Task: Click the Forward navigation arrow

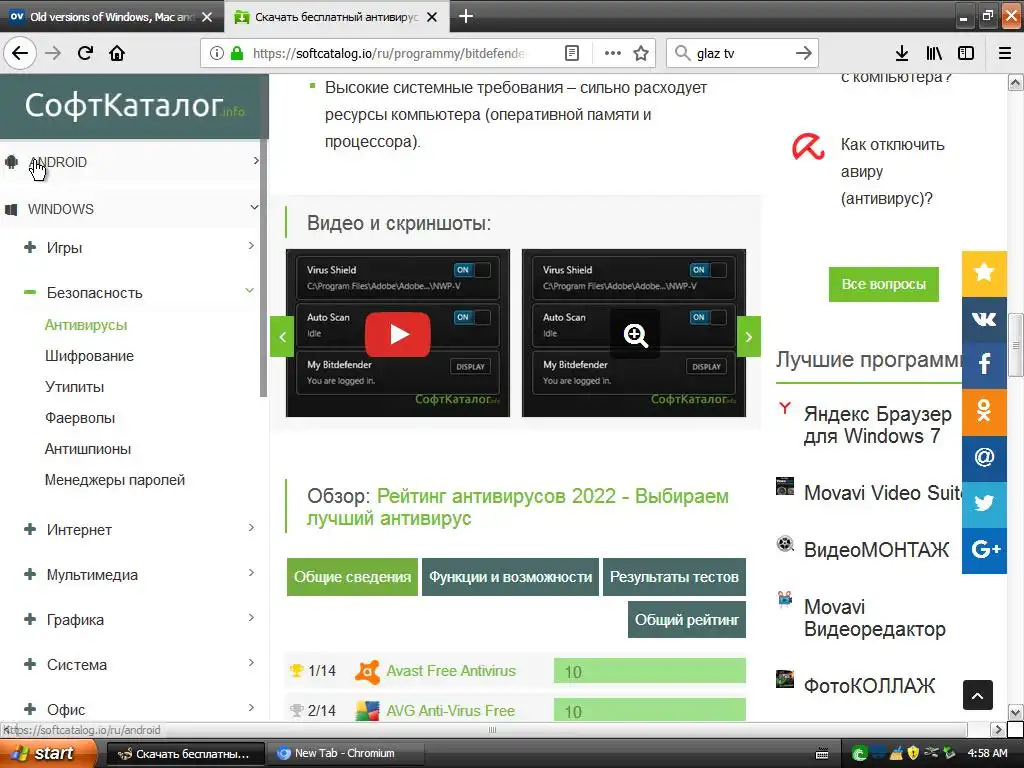Action: pos(53,53)
